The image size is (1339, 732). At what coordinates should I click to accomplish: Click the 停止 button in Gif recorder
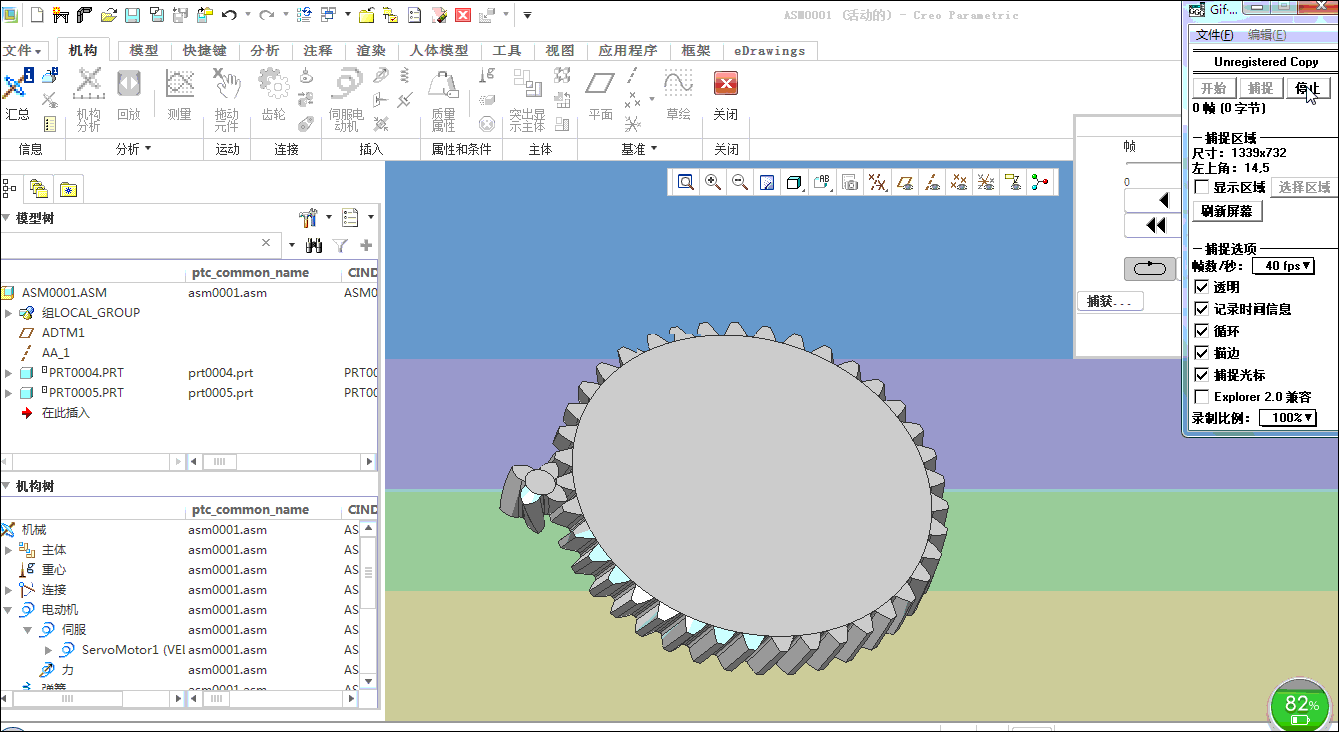pos(1308,88)
